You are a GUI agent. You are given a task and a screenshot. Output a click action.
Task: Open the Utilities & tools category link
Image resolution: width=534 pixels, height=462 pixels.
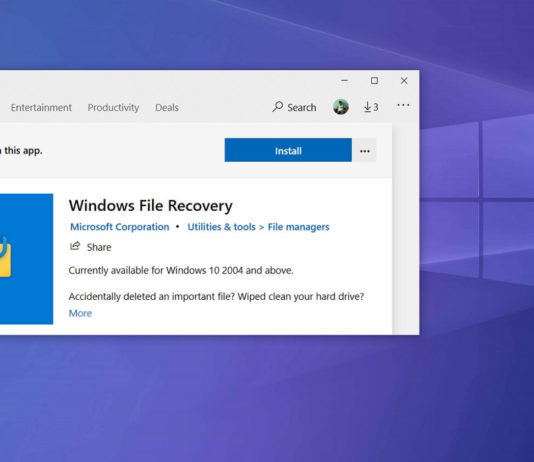221,227
